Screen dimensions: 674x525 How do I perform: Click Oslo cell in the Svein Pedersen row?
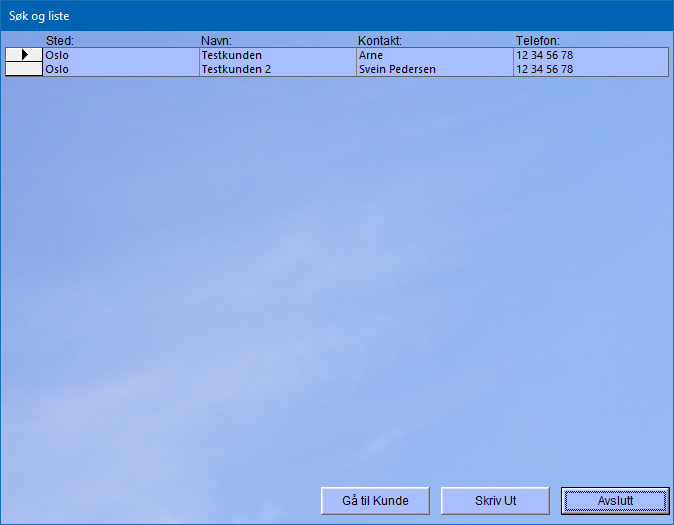121,69
